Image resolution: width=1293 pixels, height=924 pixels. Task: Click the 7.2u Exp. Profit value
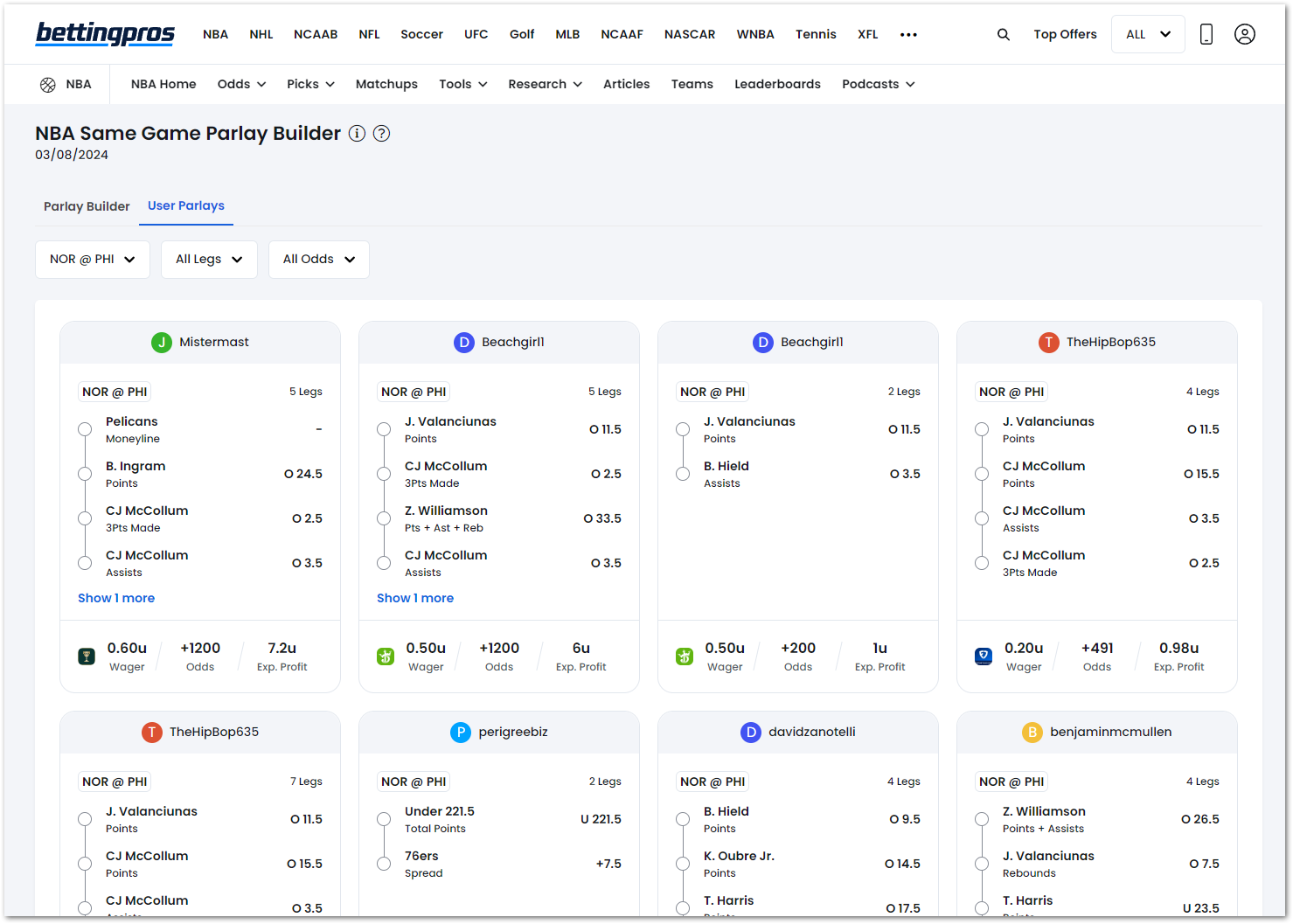tap(282, 649)
